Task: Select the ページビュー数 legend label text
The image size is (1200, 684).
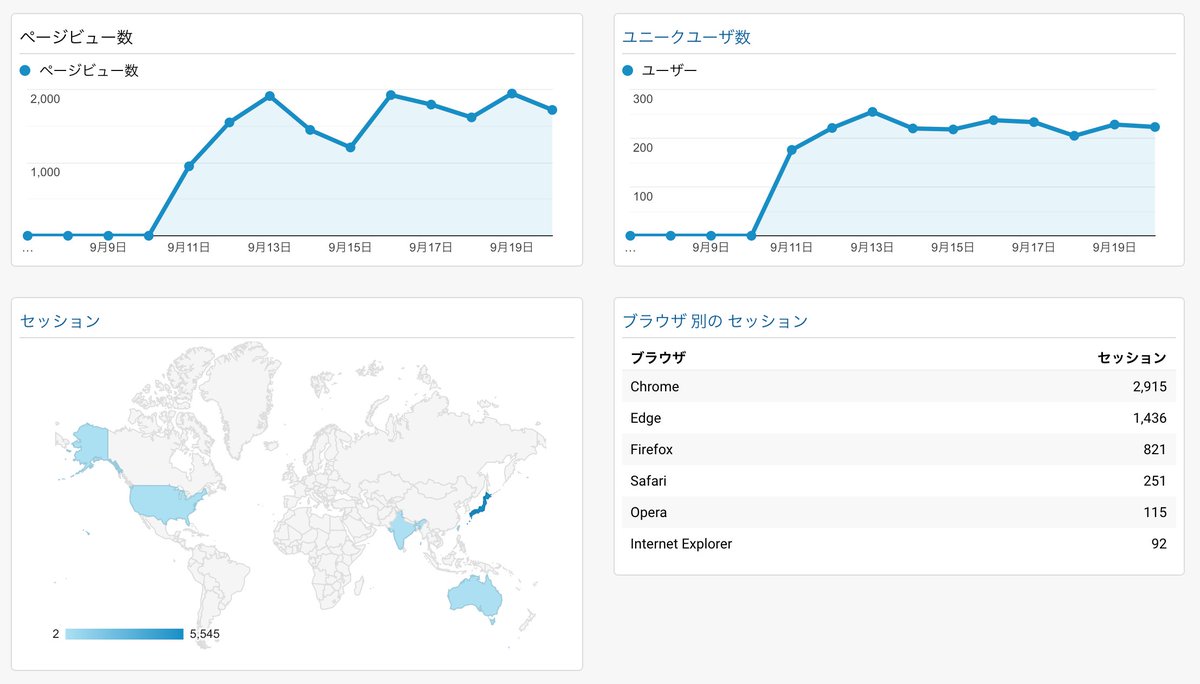Action: coord(89,71)
